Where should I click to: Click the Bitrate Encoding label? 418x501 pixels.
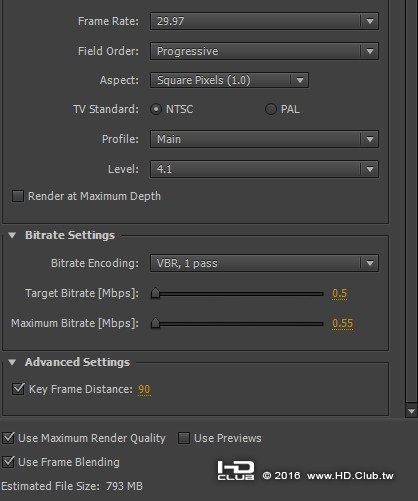click(x=95, y=263)
